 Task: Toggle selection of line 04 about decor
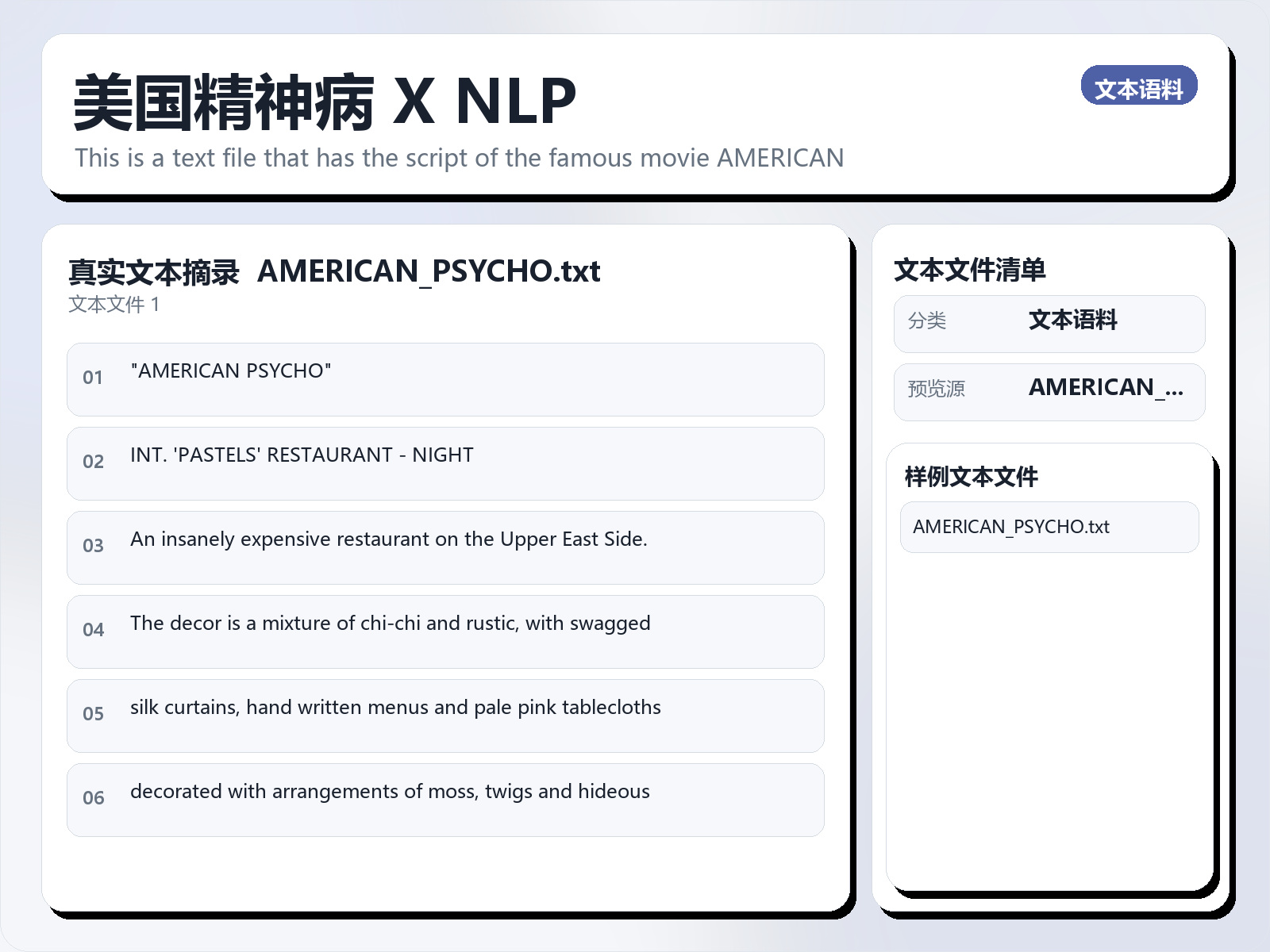tap(444, 631)
